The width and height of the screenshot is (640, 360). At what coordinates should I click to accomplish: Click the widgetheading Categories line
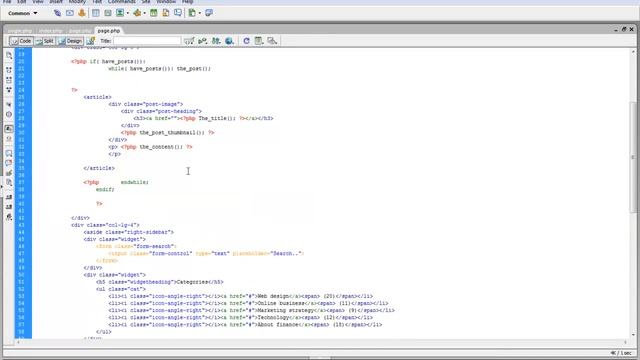point(160,282)
